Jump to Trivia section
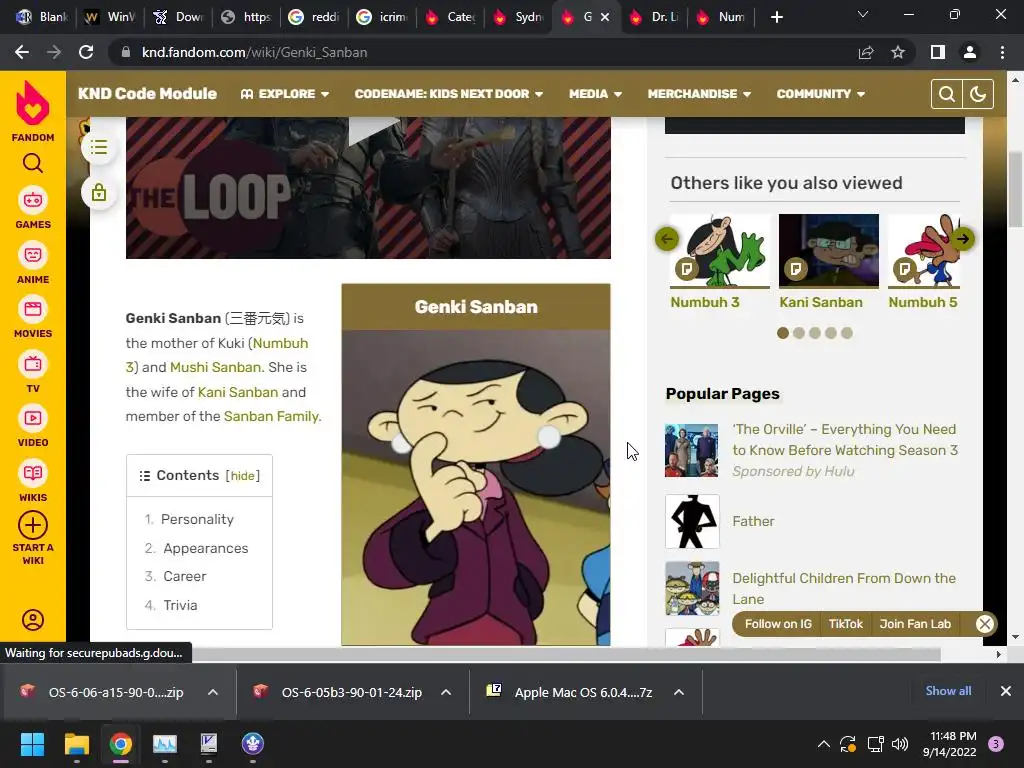The height and width of the screenshot is (768, 1024). (x=180, y=605)
